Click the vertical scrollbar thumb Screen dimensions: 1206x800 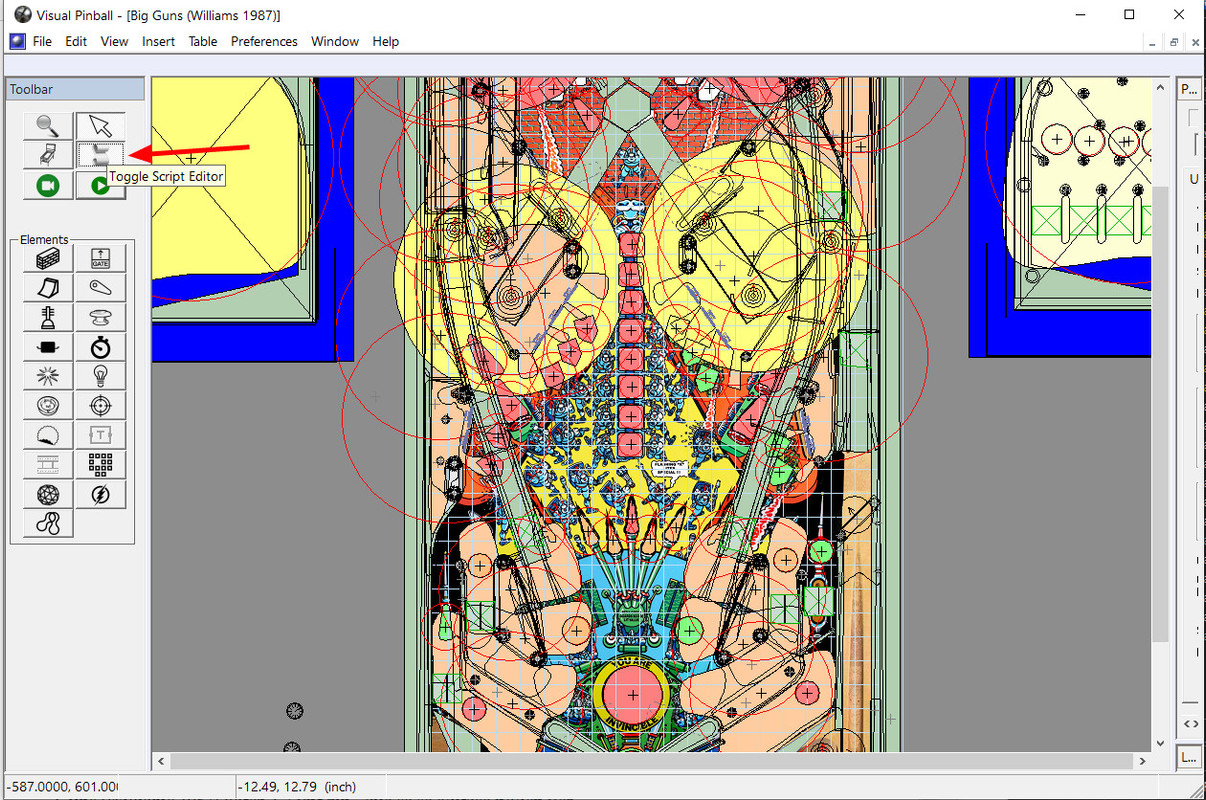[1160, 414]
